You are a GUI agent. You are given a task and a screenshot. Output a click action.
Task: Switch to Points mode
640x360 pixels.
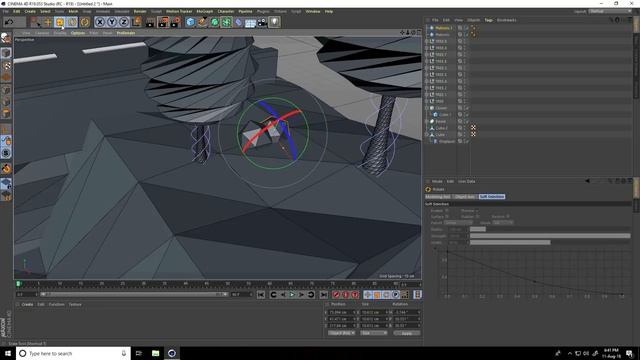(6, 90)
